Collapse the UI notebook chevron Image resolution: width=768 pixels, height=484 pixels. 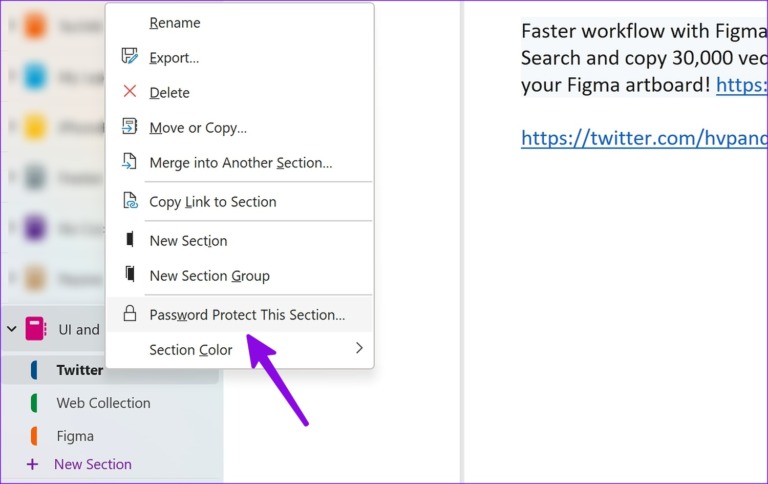pyautogui.click(x=12, y=329)
